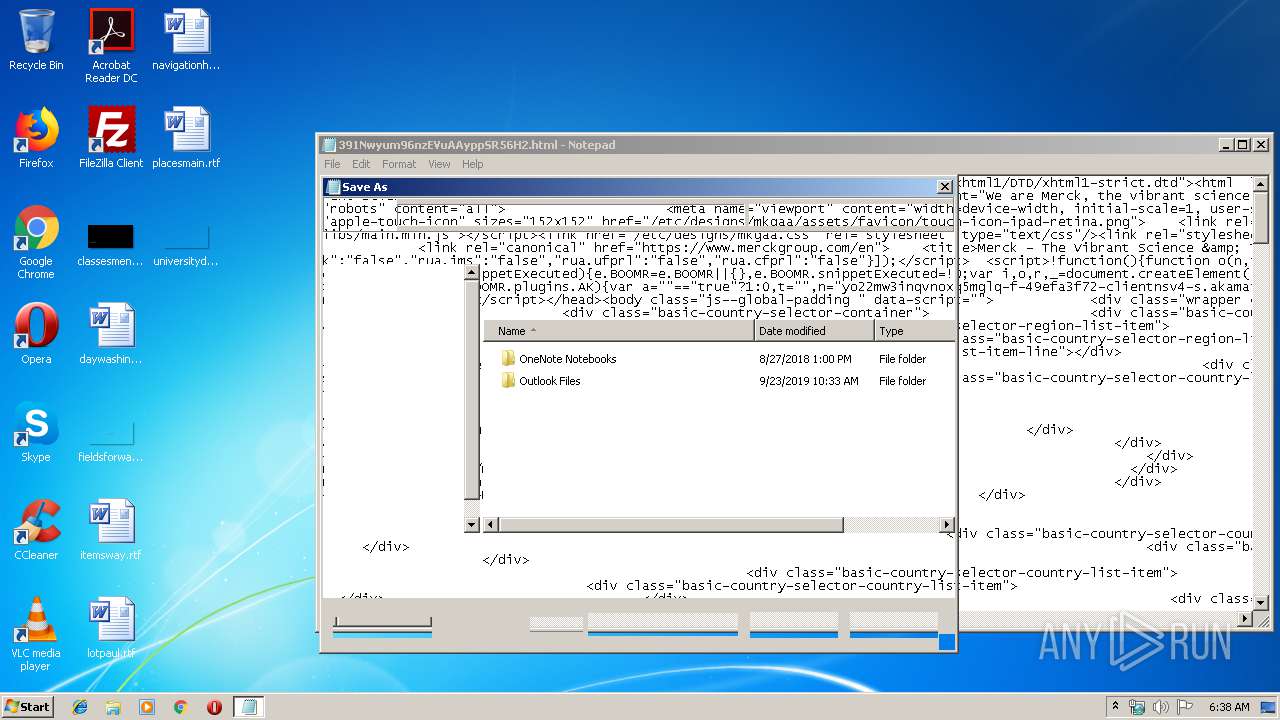
Task: Click the file list scroll right arrow
Action: click(x=947, y=525)
